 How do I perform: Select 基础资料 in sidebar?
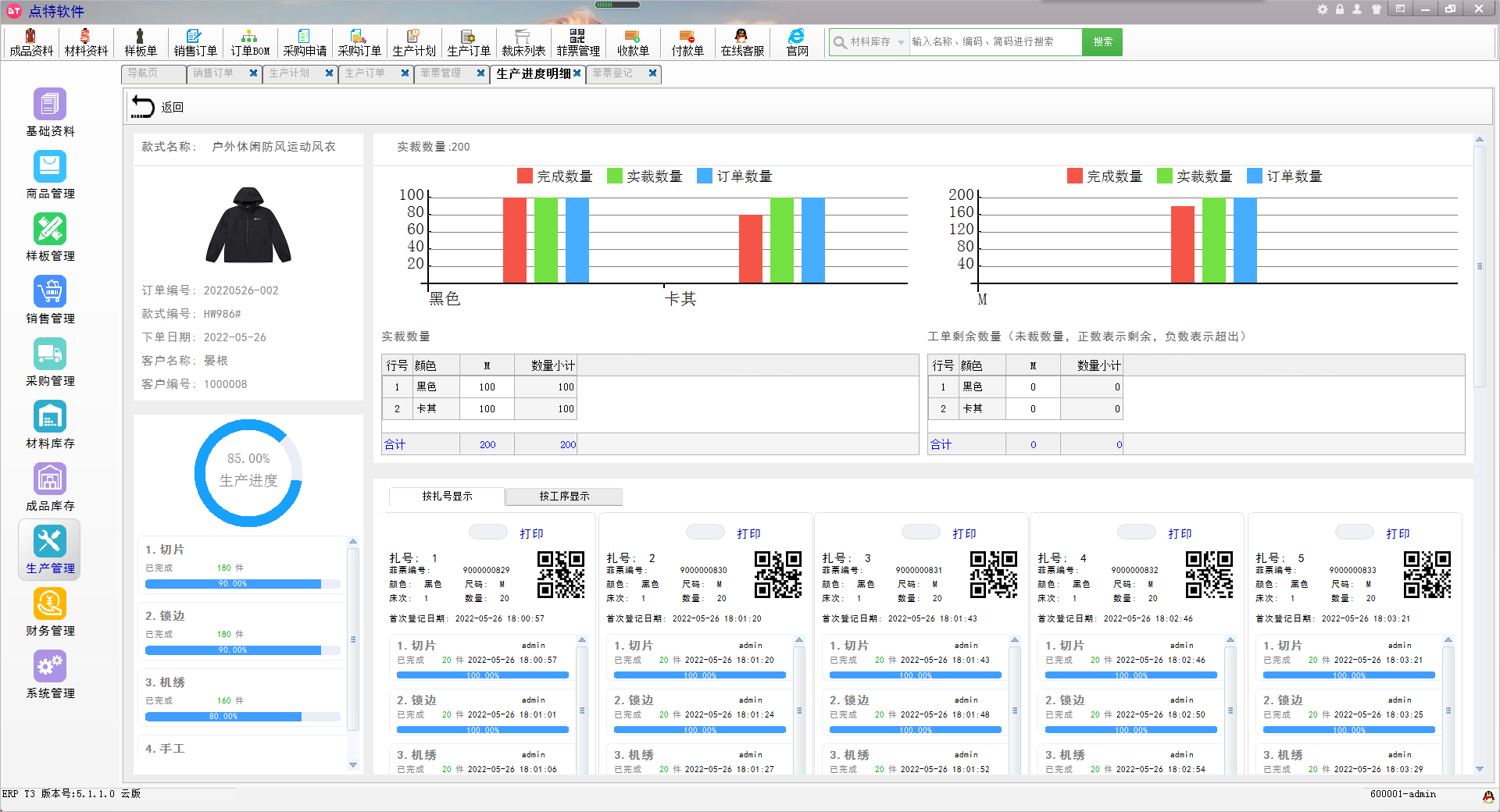point(50,112)
